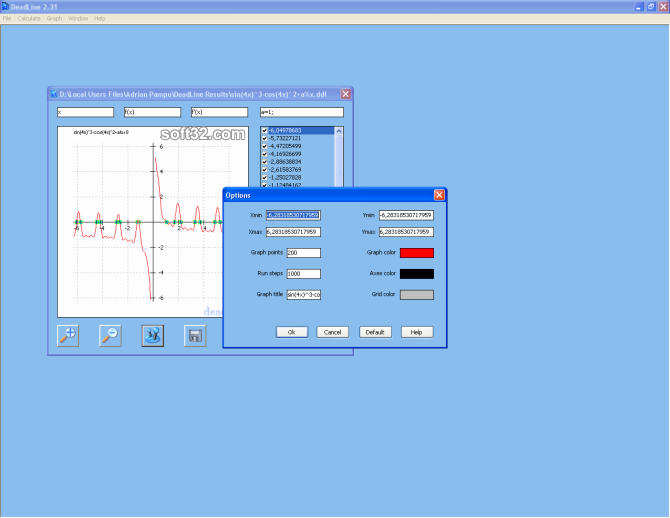Screen dimensions: 670x518
Task: Click the save floppy disk icon
Action: (x=195, y=335)
